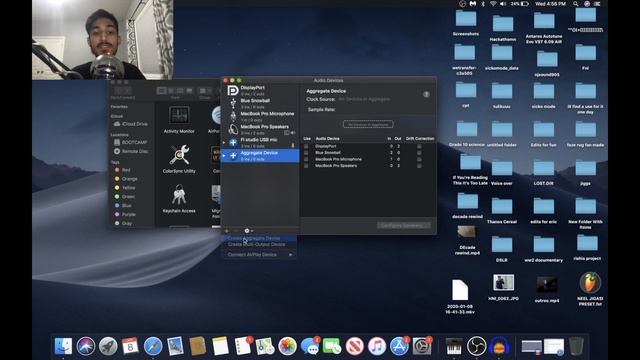Image resolution: width=640 pixels, height=360 pixels.
Task: Open the piano keyboard app in Dock
Action: (x=454, y=346)
